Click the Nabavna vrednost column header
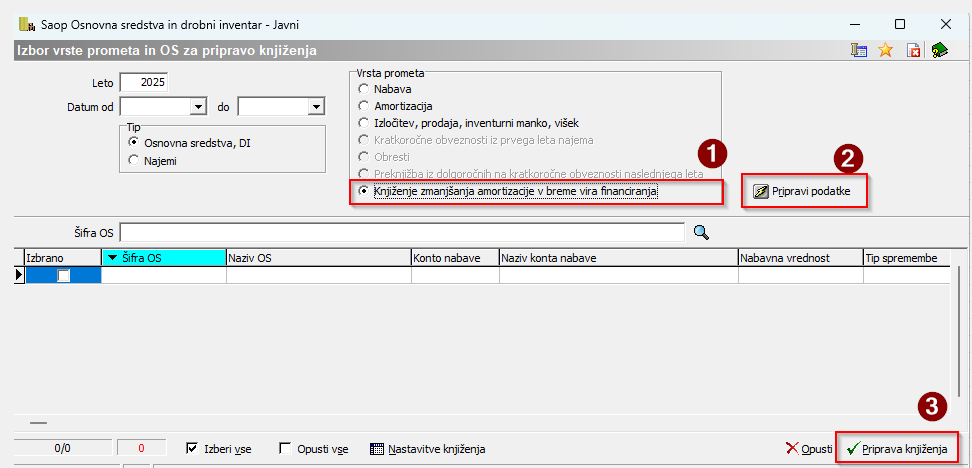 coord(800,258)
